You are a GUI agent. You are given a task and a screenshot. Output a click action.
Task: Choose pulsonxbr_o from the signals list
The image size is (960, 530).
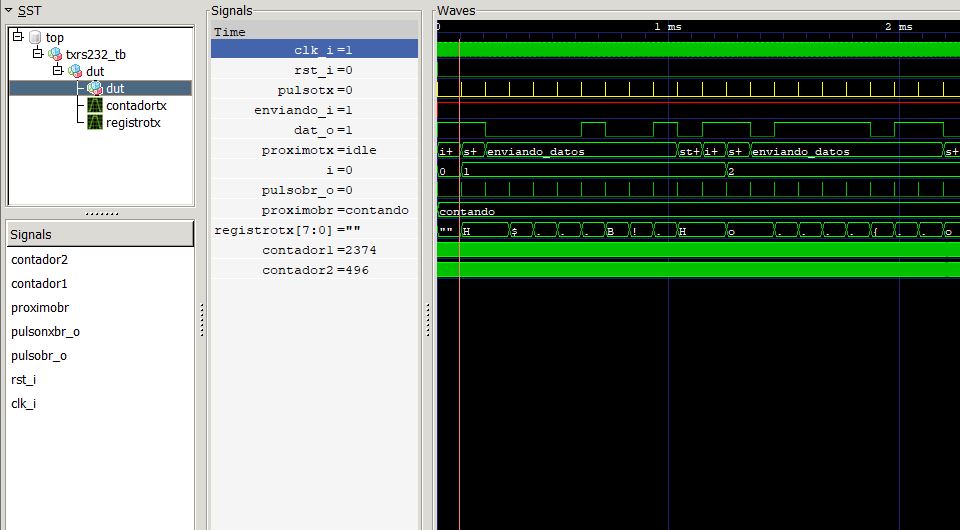pyautogui.click(x=45, y=331)
